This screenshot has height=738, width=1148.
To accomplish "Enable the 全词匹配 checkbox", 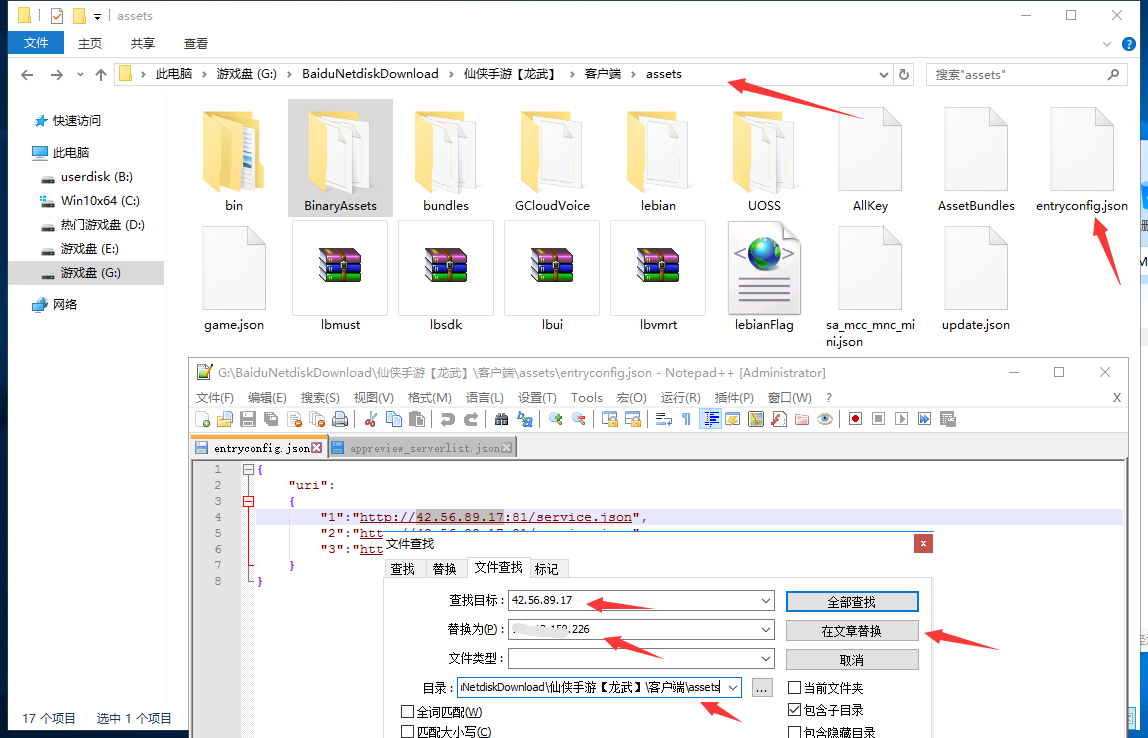I will click(x=407, y=712).
